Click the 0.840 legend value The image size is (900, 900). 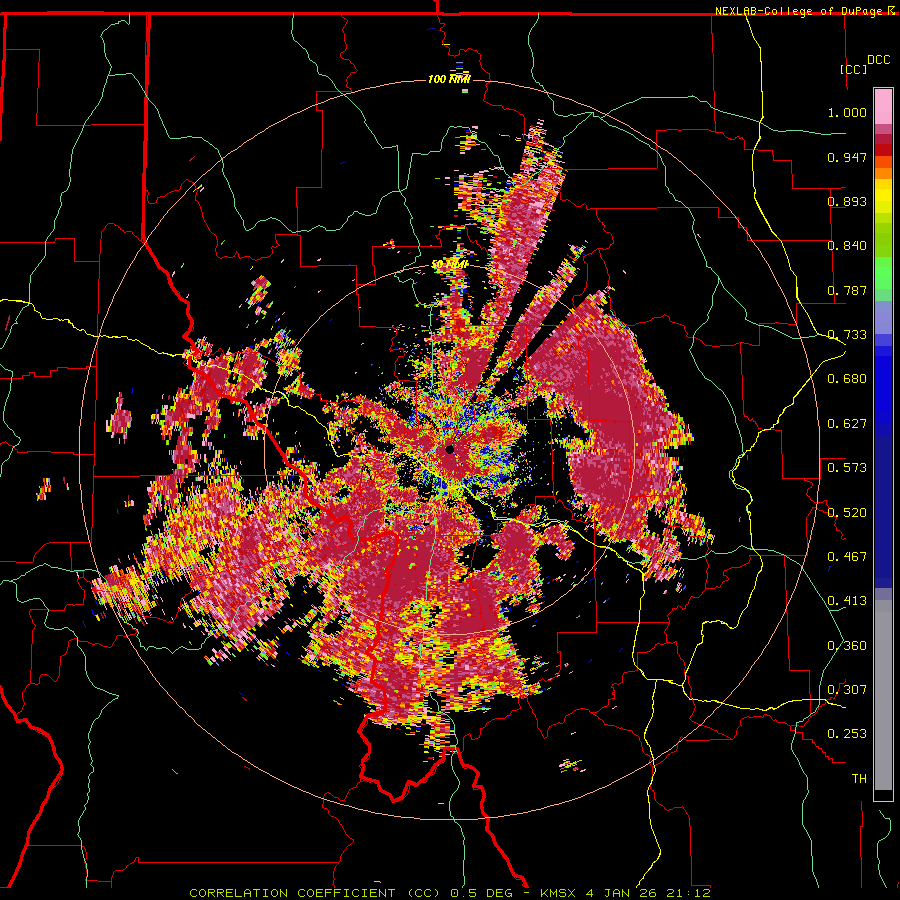[847, 246]
